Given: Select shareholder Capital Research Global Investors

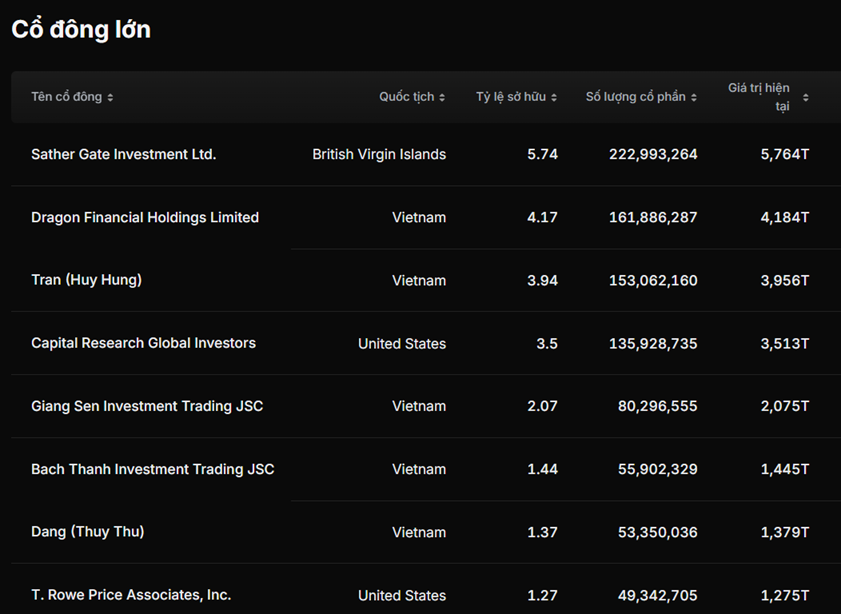Looking at the screenshot, I should [143, 343].
